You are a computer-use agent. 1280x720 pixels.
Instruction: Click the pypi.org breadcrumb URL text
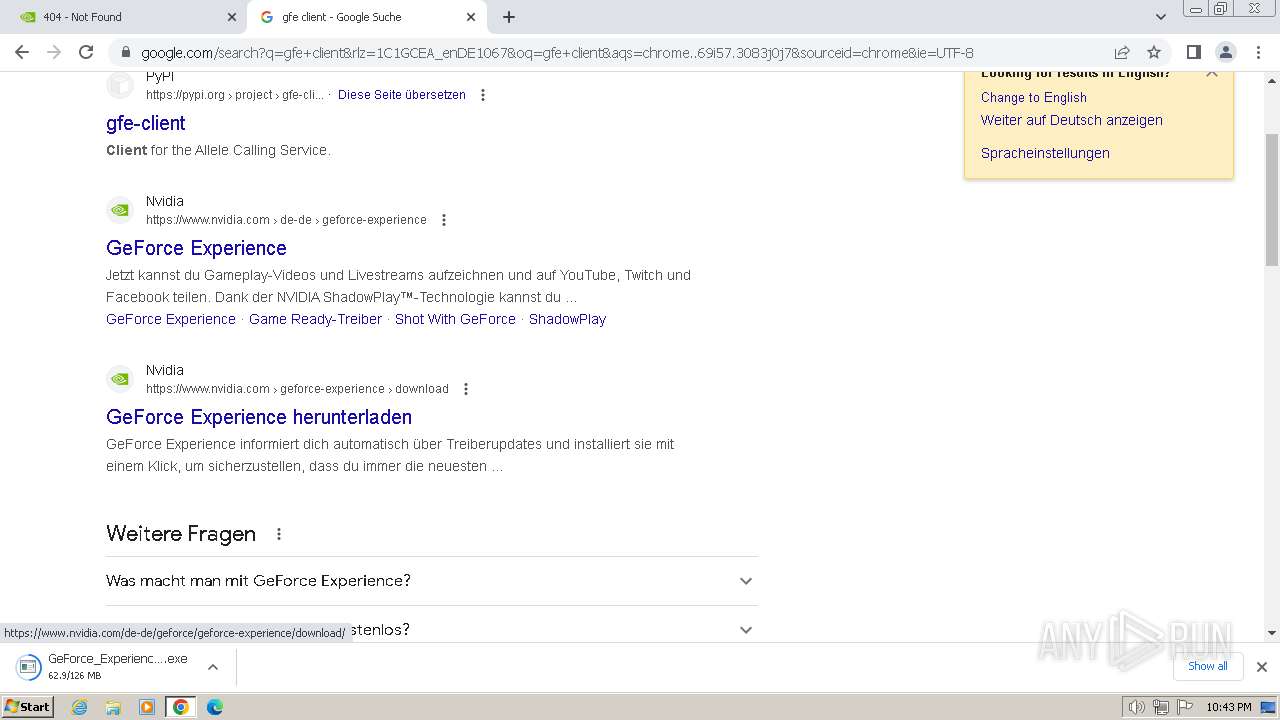(x=235, y=95)
